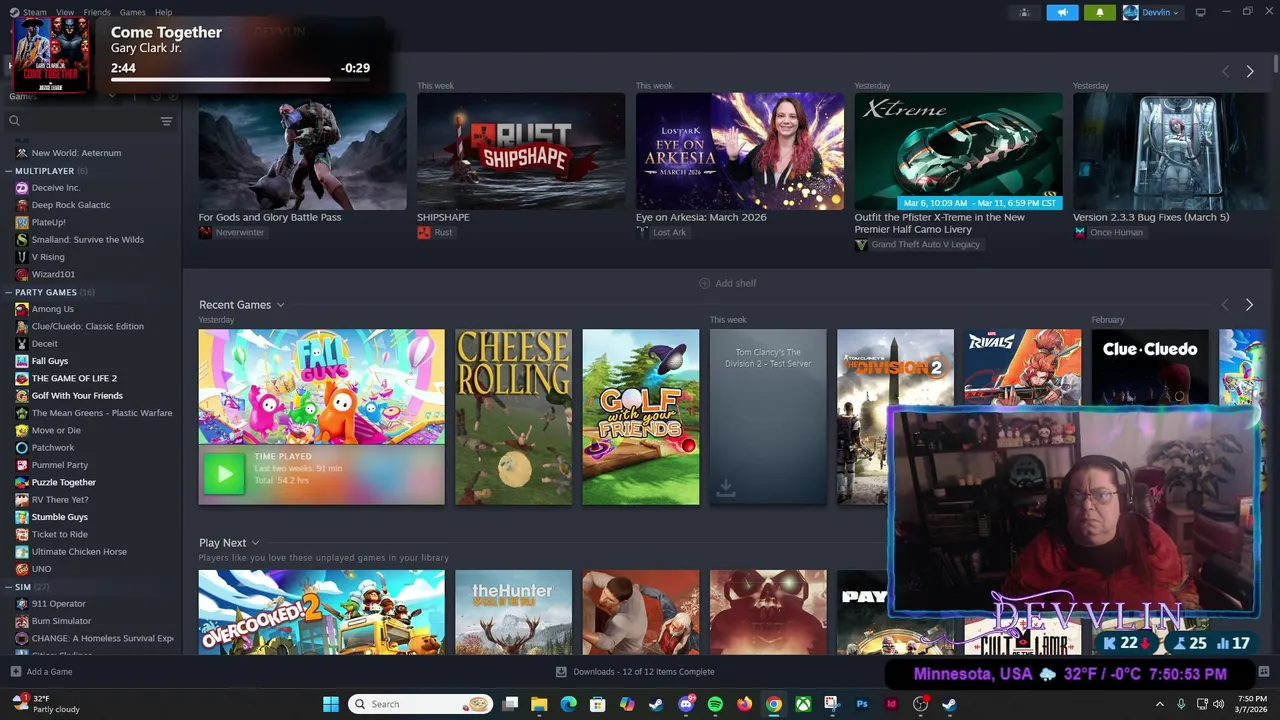This screenshot has height=720, width=1280.
Task: Open SHIPSHAPE Rust news item
Action: click(521, 151)
